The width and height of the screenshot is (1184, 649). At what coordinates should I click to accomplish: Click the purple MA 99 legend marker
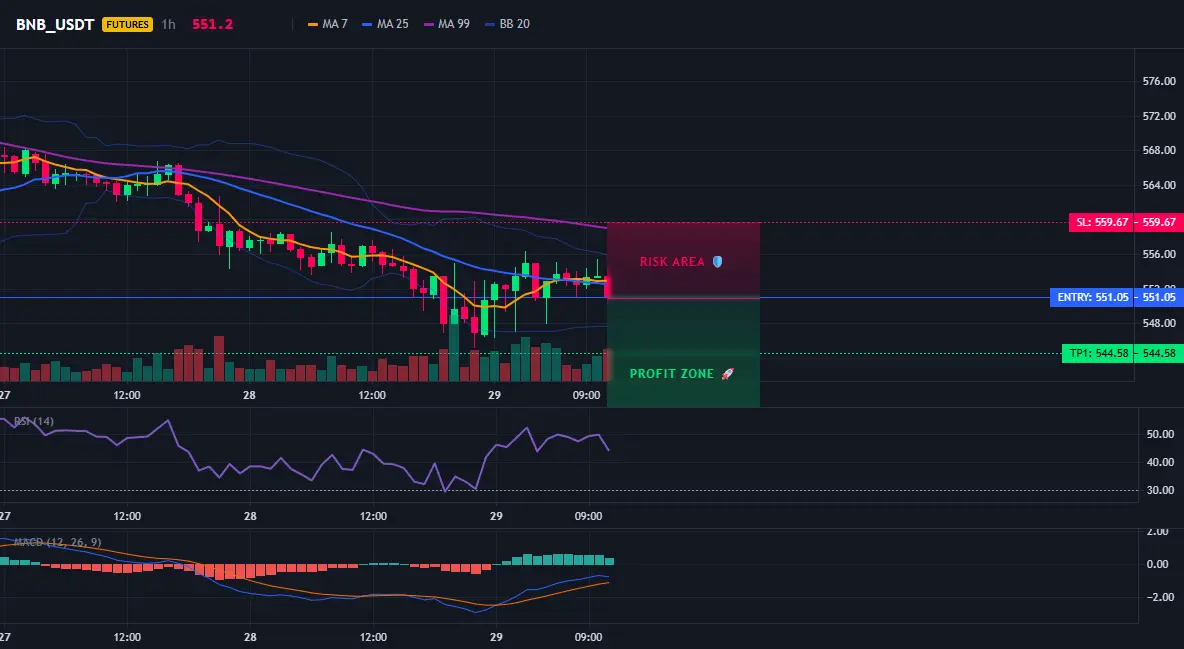(429, 24)
